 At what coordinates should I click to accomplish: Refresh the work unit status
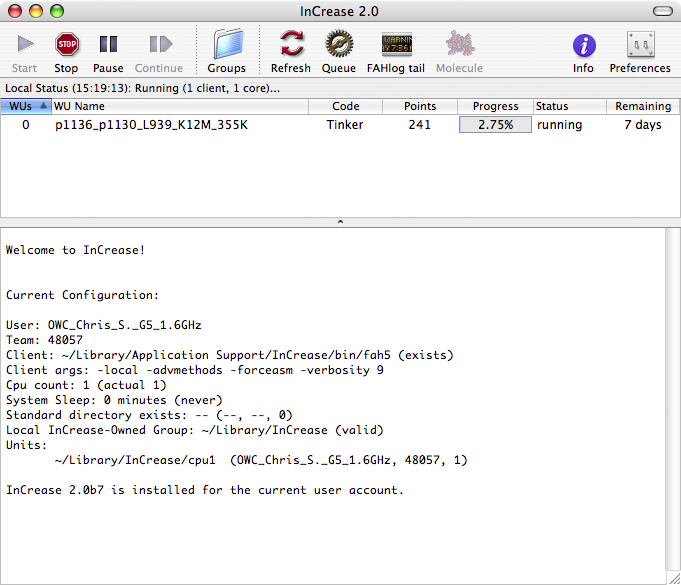[291, 45]
